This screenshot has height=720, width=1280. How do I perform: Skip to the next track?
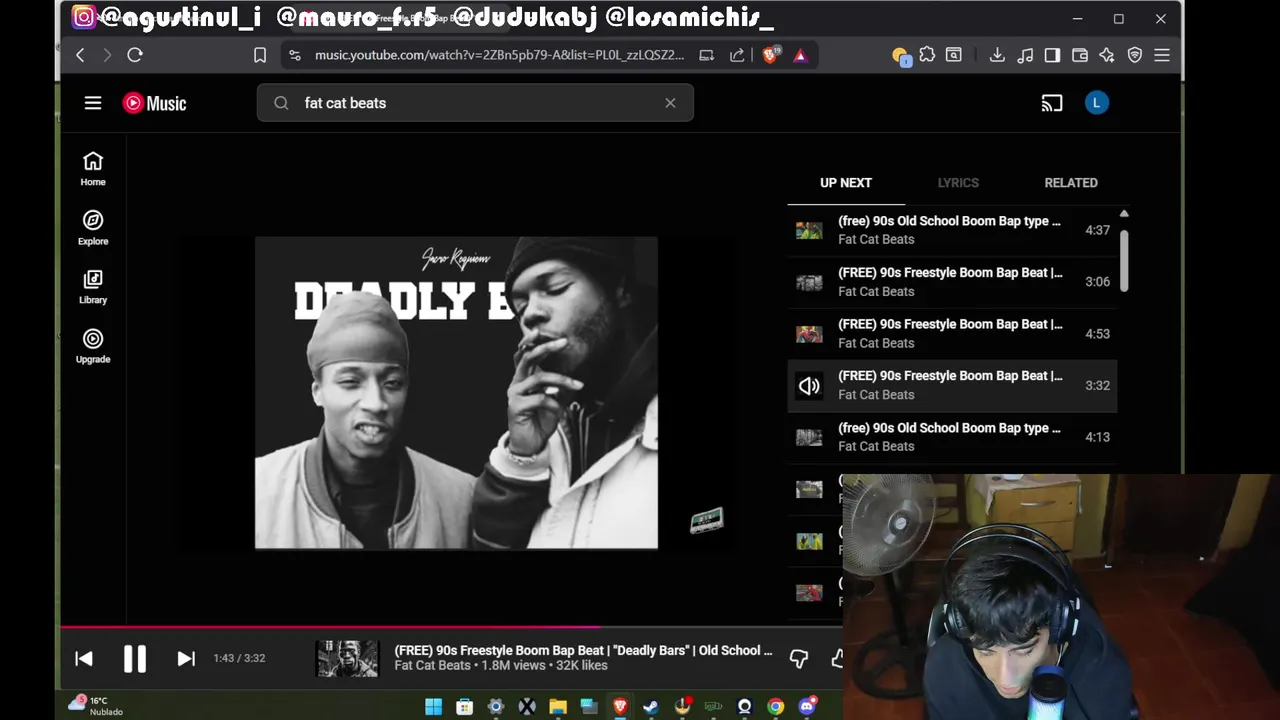[186, 658]
